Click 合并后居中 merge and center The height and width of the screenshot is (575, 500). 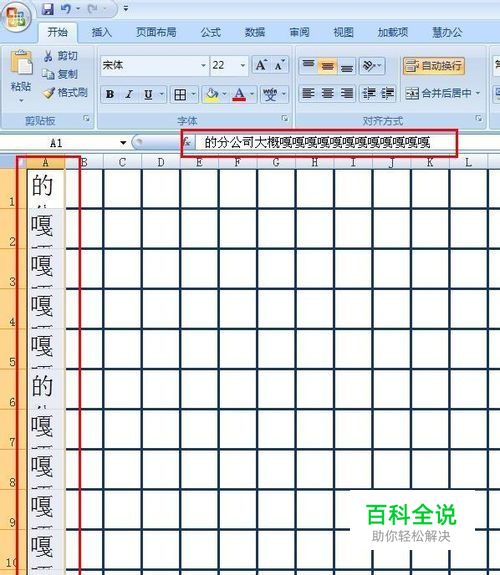438,94
